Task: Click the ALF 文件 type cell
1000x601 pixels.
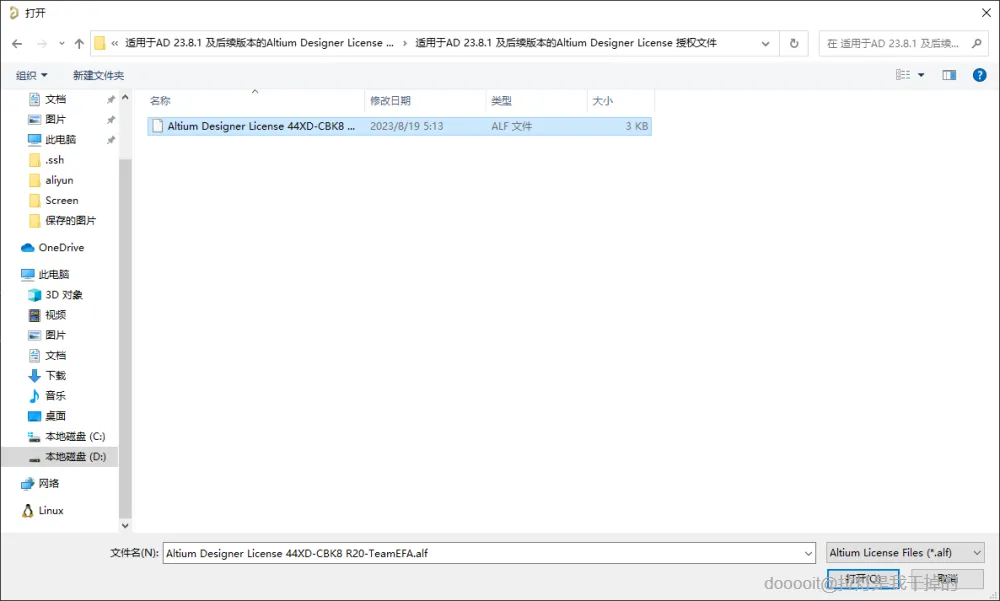Action: coord(511,126)
